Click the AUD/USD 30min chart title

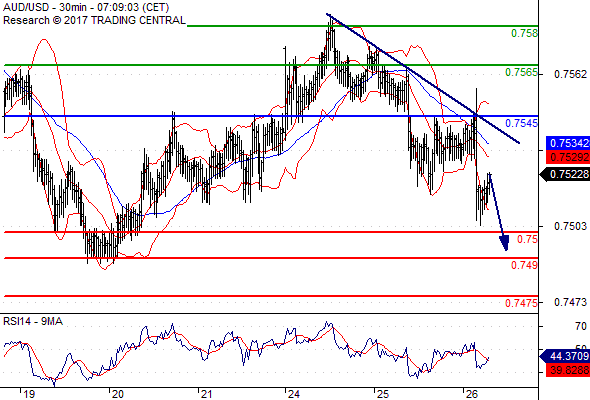coord(86,7)
